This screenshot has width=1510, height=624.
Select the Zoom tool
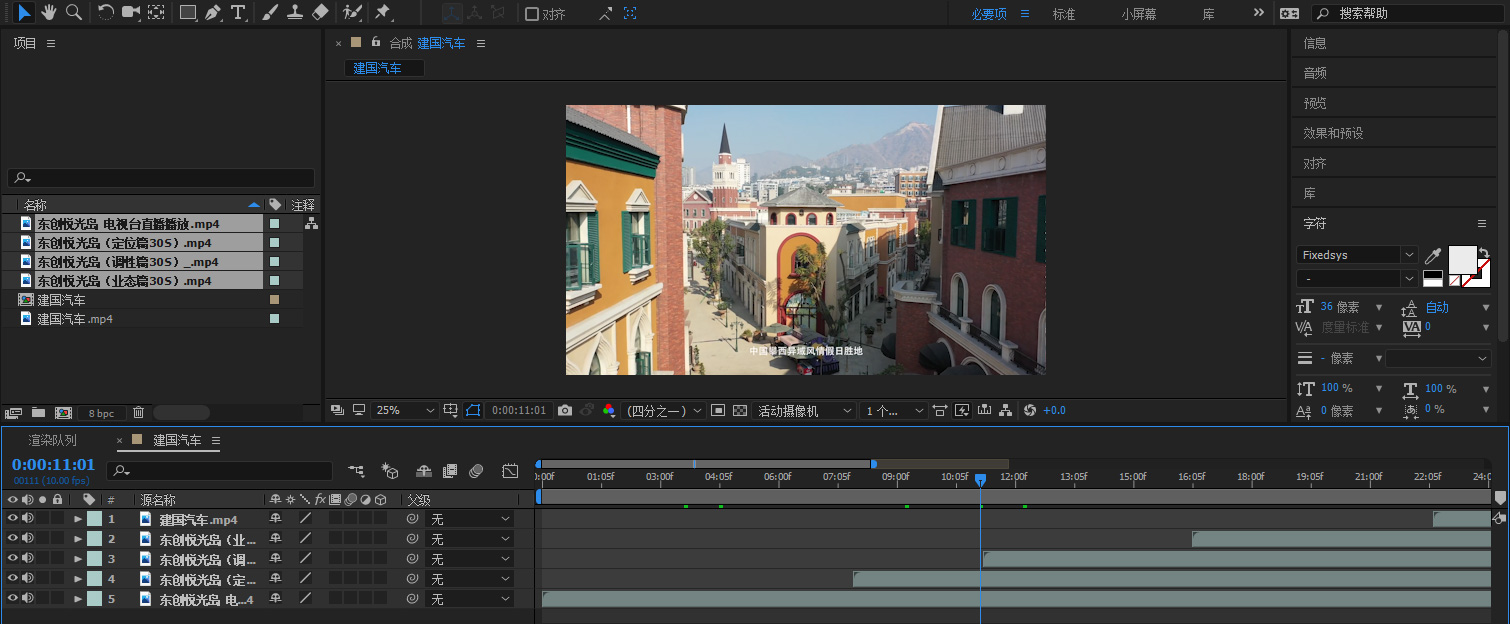[x=73, y=12]
